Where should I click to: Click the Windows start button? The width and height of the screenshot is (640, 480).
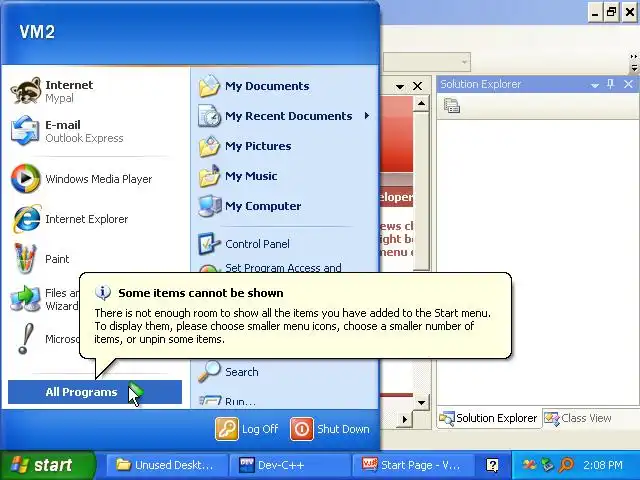pyautogui.click(x=47, y=465)
